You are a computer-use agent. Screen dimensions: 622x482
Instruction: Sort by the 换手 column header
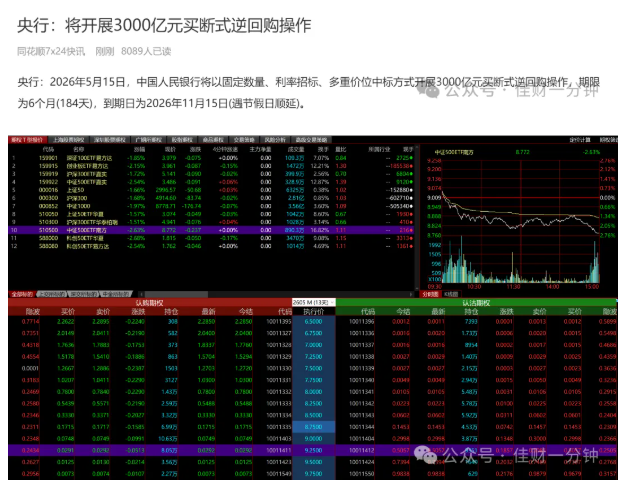(x=323, y=150)
